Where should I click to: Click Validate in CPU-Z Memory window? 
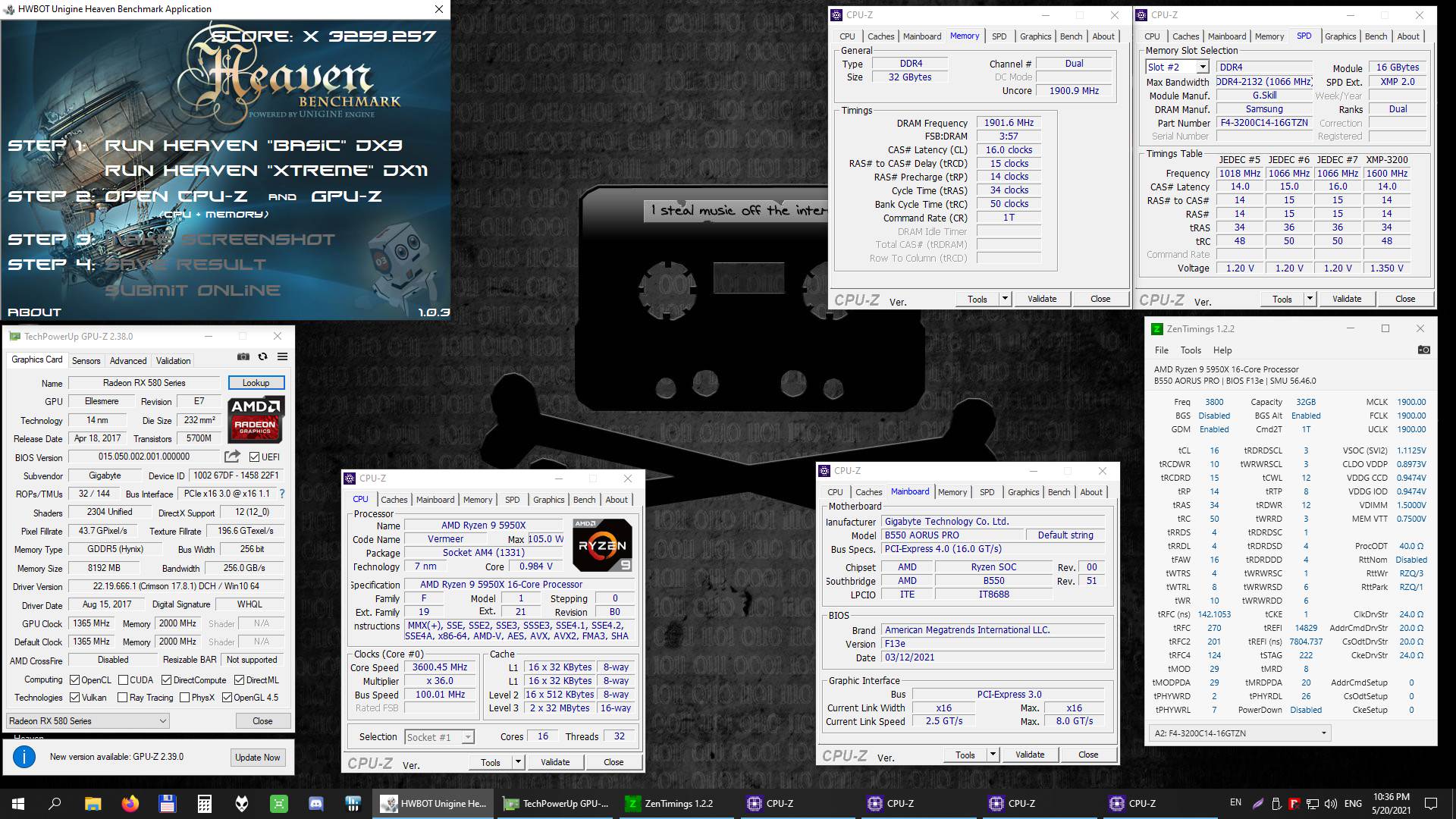pyautogui.click(x=1042, y=299)
